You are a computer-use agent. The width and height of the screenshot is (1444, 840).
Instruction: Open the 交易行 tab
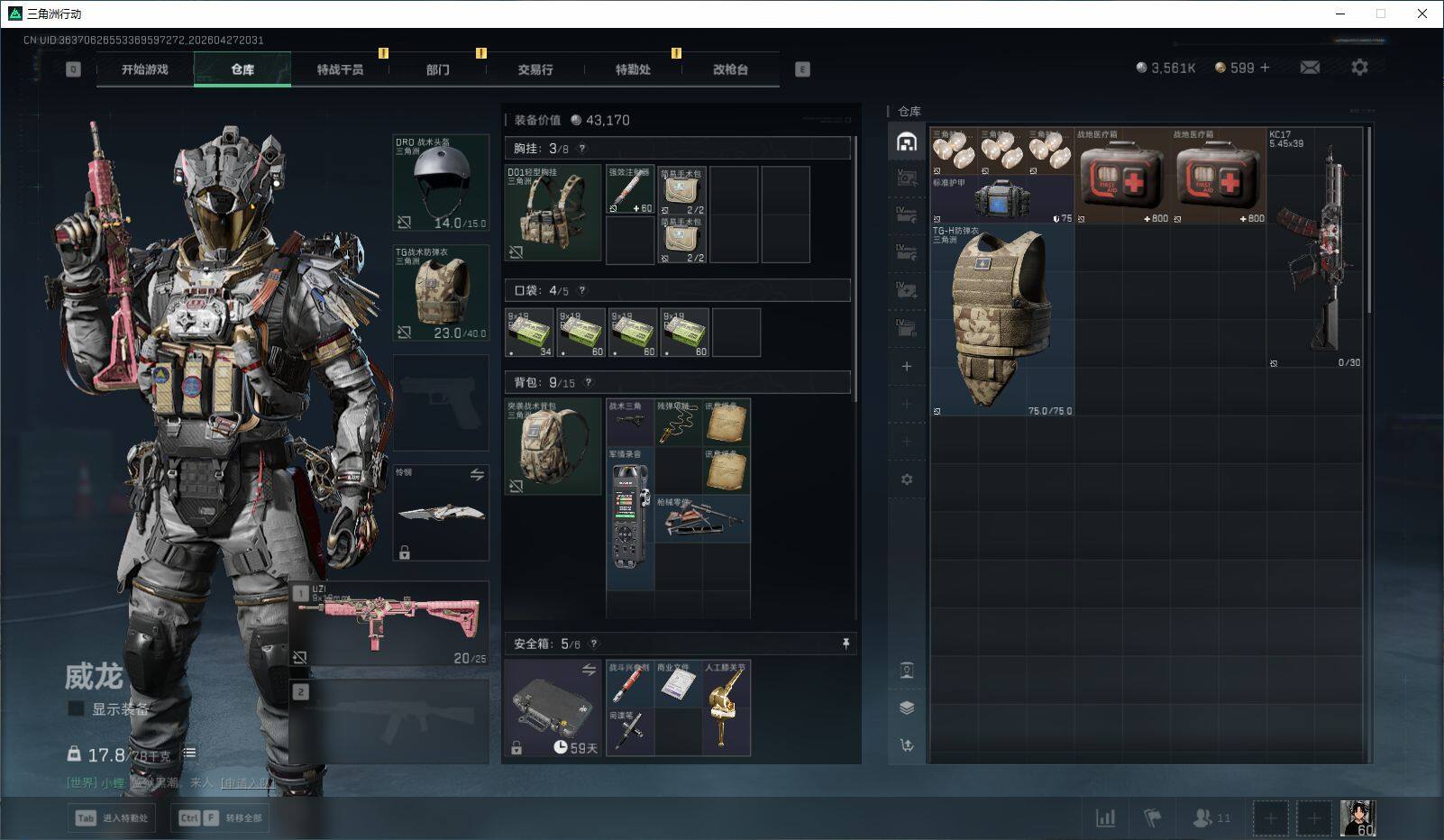click(535, 69)
